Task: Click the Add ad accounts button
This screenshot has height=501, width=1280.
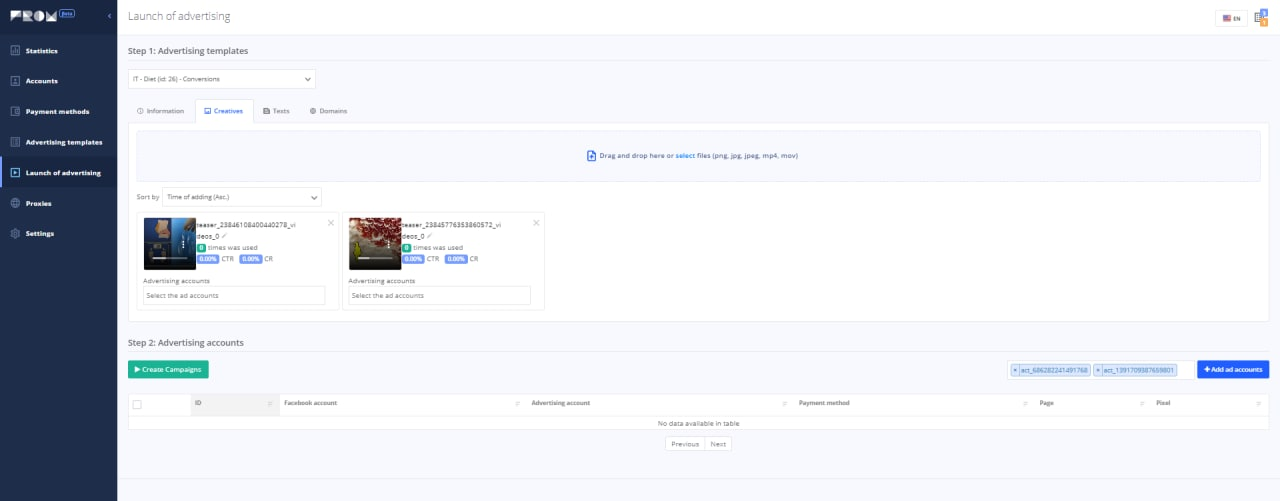Action: 1233,370
